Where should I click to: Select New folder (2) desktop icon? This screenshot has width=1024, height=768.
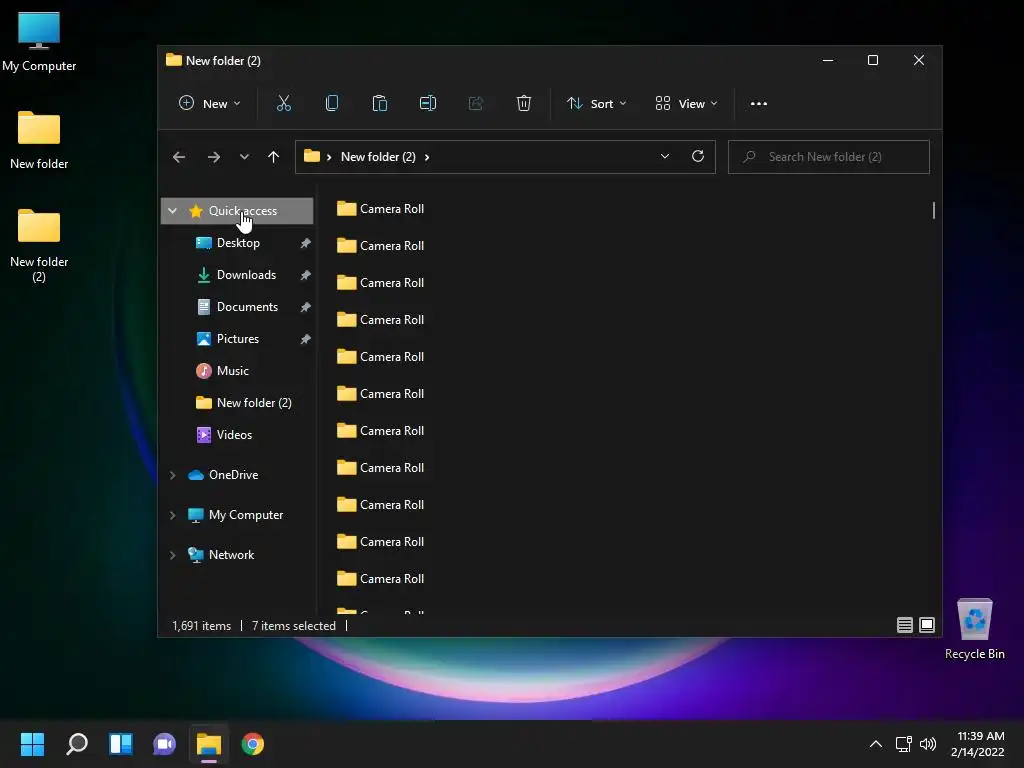click(39, 245)
